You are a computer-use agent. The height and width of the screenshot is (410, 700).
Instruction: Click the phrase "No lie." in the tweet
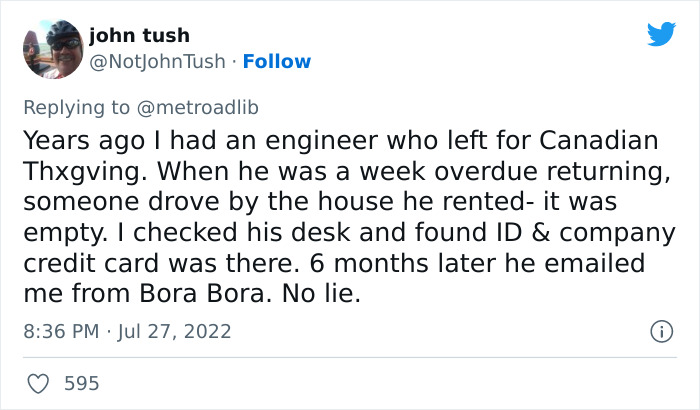tap(324, 295)
